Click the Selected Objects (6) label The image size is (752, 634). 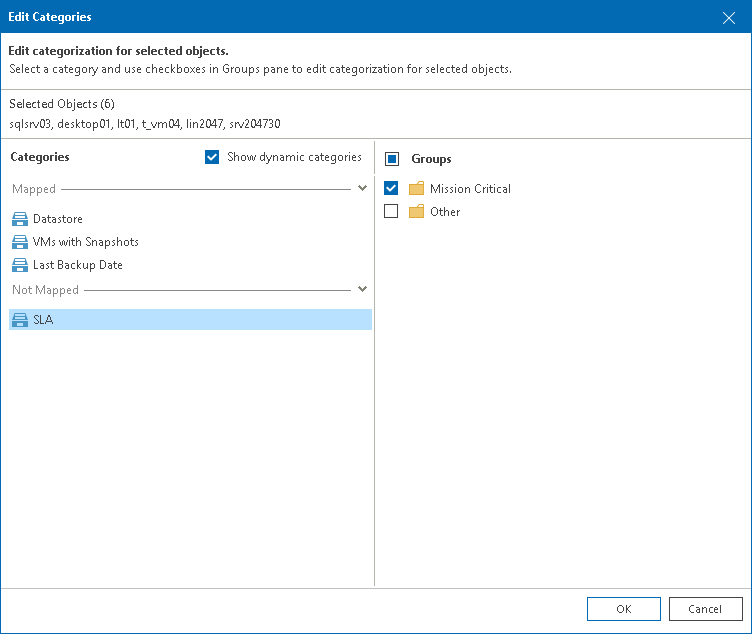pos(62,104)
